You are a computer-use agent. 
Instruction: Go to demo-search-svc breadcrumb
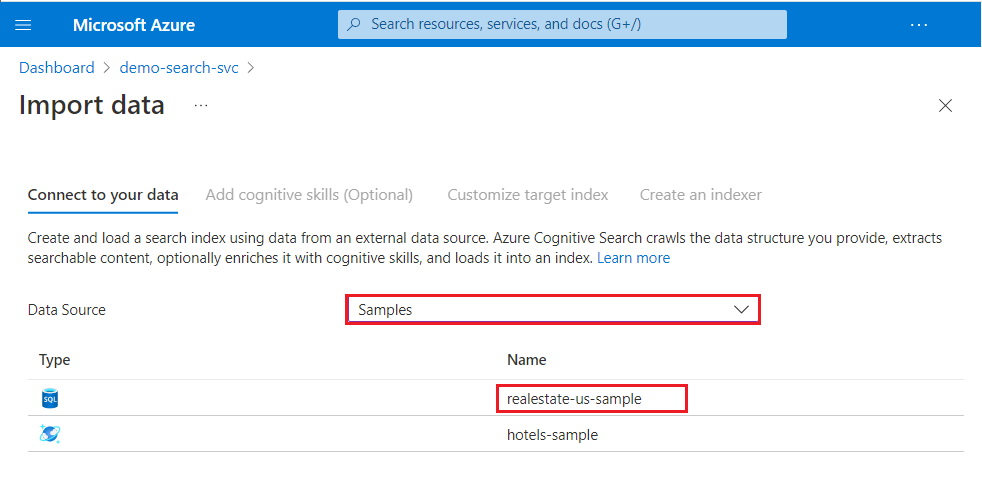coord(179,68)
